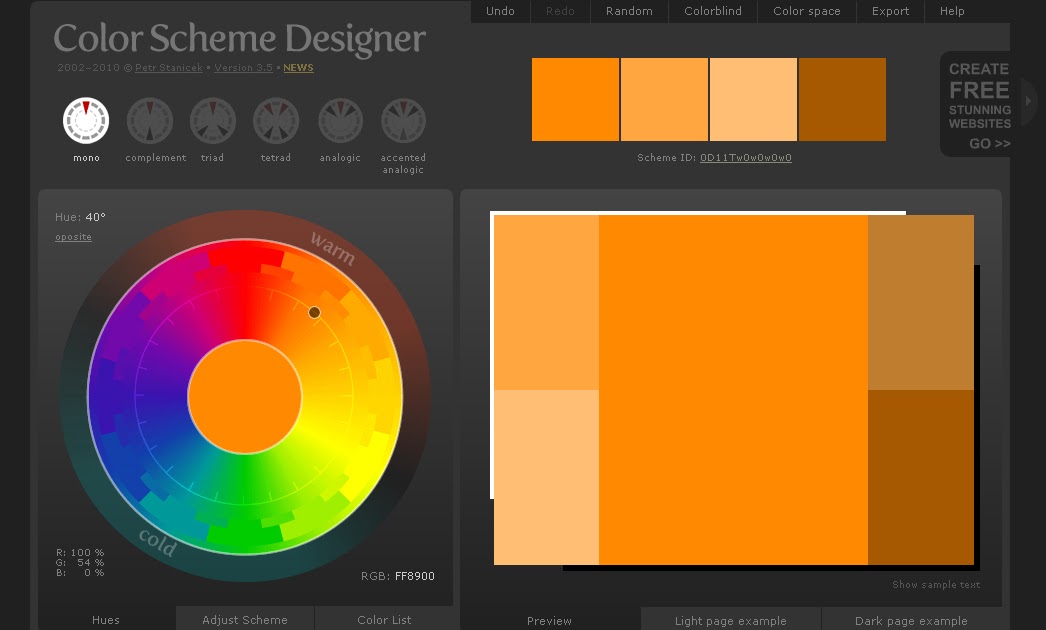This screenshot has width=1046, height=630.
Task: Select the triad scheme icon
Action: click(213, 121)
